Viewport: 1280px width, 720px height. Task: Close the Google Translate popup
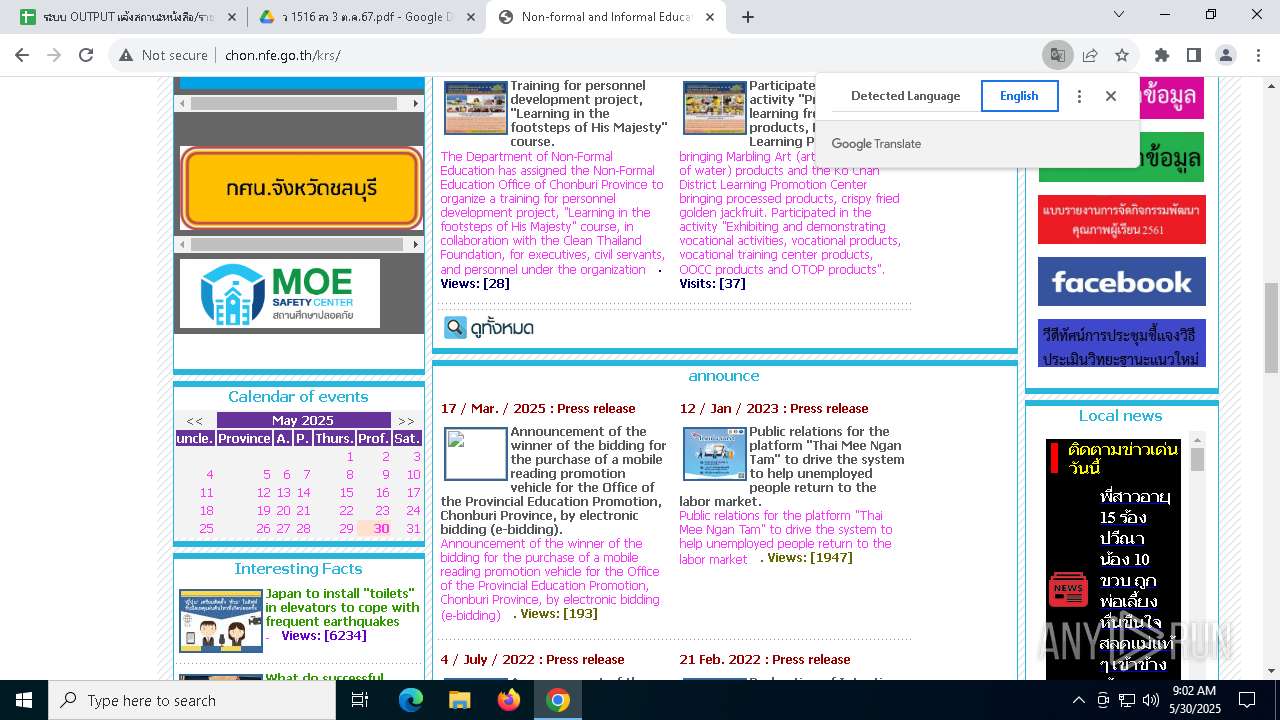click(1110, 96)
